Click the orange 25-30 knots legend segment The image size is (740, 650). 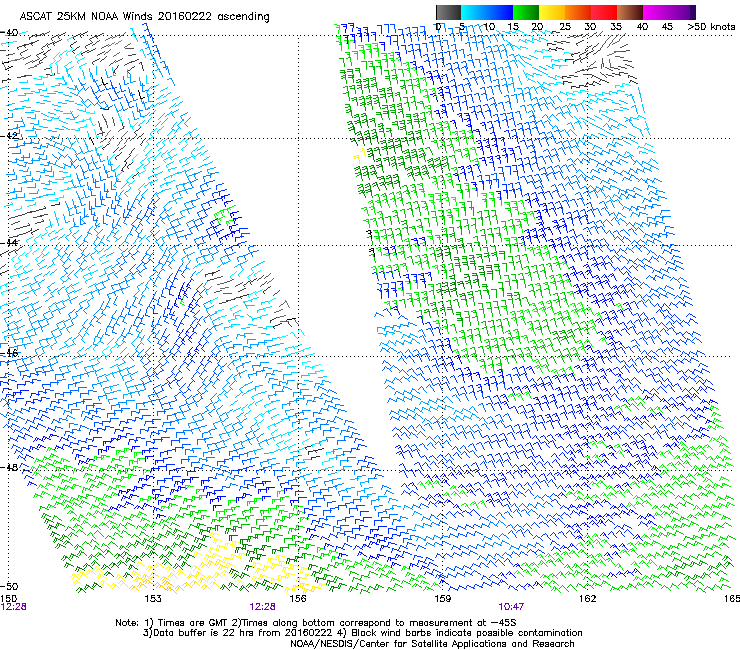click(578, 13)
